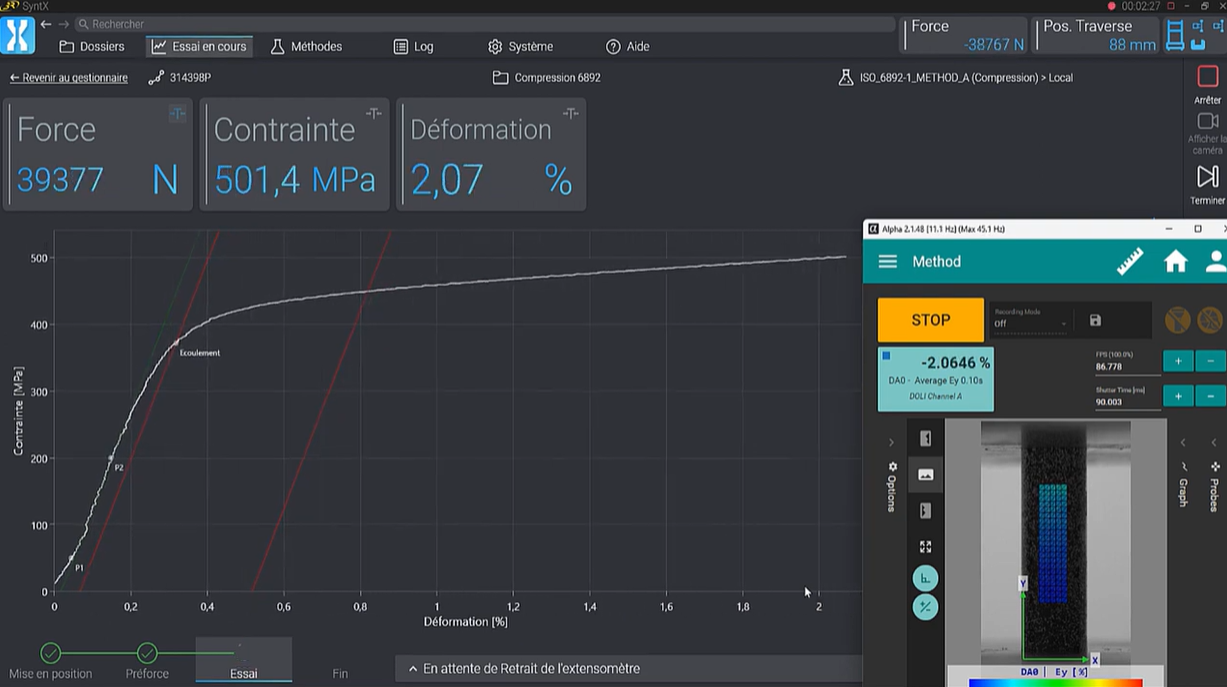Image resolution: width=1227 pixels, height=687 pixels.
Task: Go to the Alpha home screen
Action: [x=1175, y=262]
